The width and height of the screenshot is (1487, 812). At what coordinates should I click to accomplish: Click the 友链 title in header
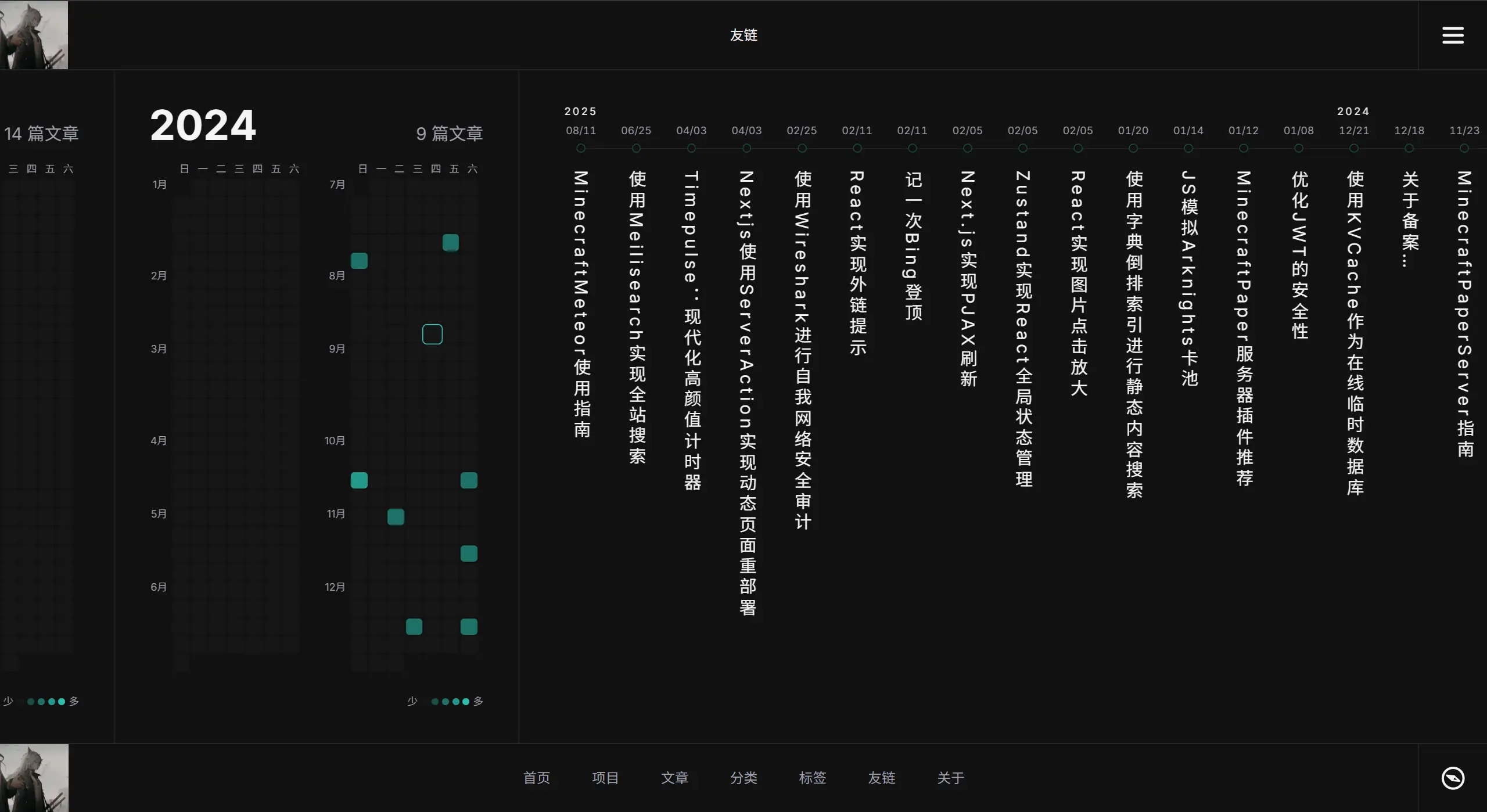click(743, 35)
